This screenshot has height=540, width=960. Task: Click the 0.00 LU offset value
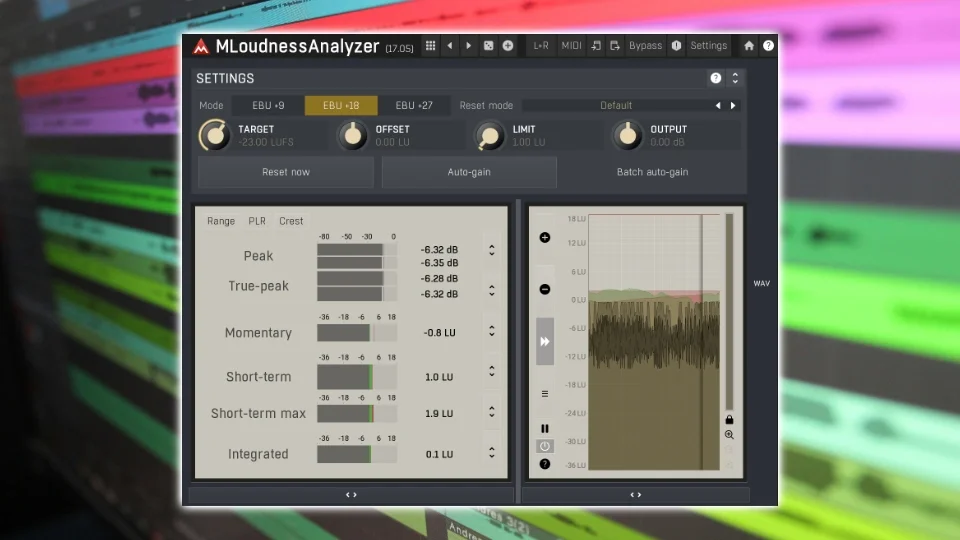pyautogui.click(x=392, y=142)
